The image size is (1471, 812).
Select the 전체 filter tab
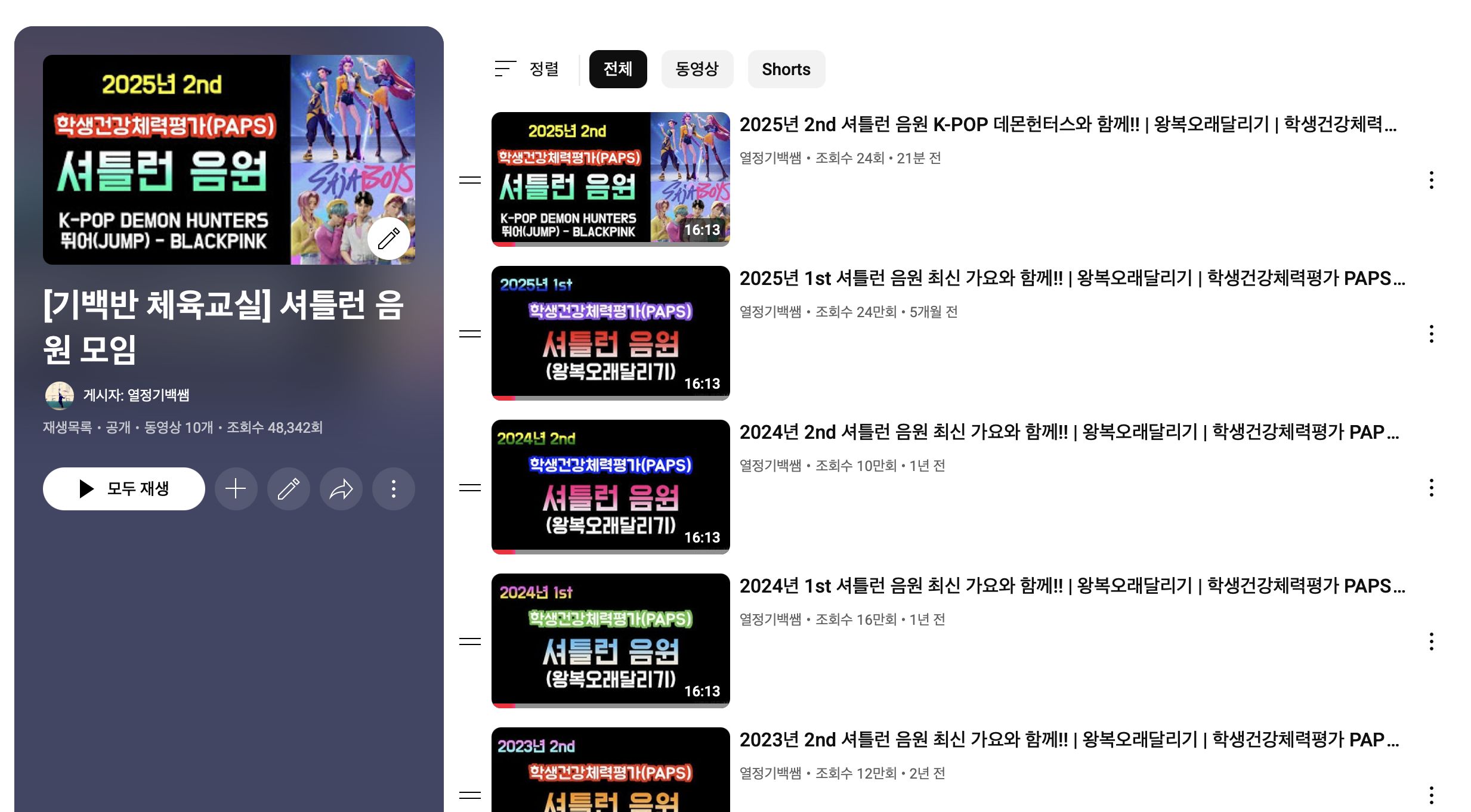point(617,69)
